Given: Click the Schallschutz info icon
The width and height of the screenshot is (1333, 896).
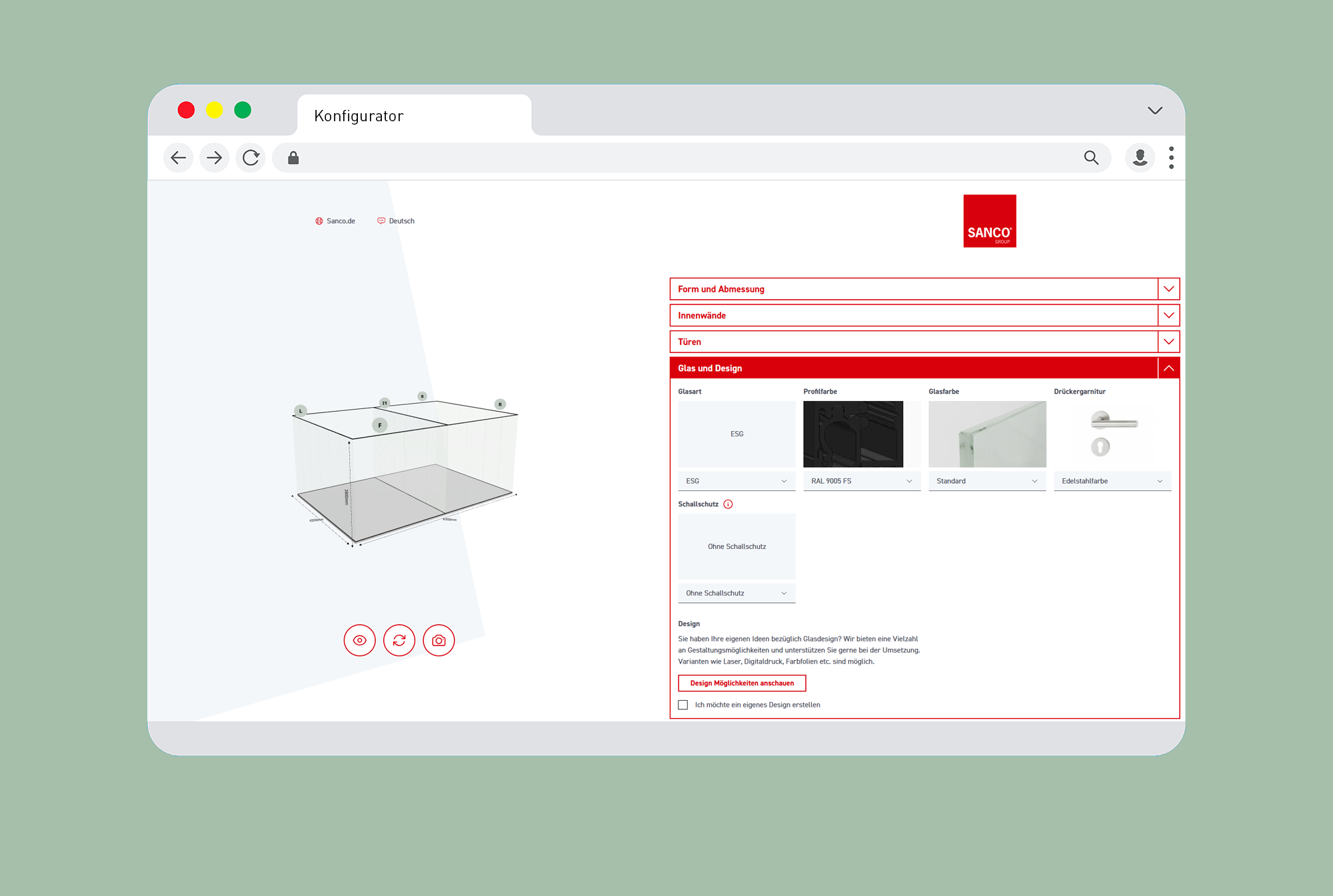Looking at the screenshot, I should pyautogui.click(x=728, y=504).
